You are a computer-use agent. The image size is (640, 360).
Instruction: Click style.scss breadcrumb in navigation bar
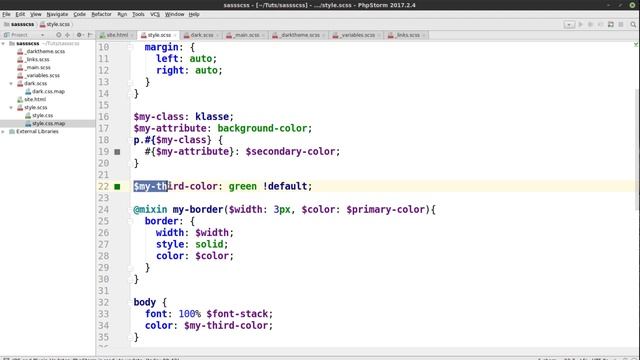tap(55, 24)
